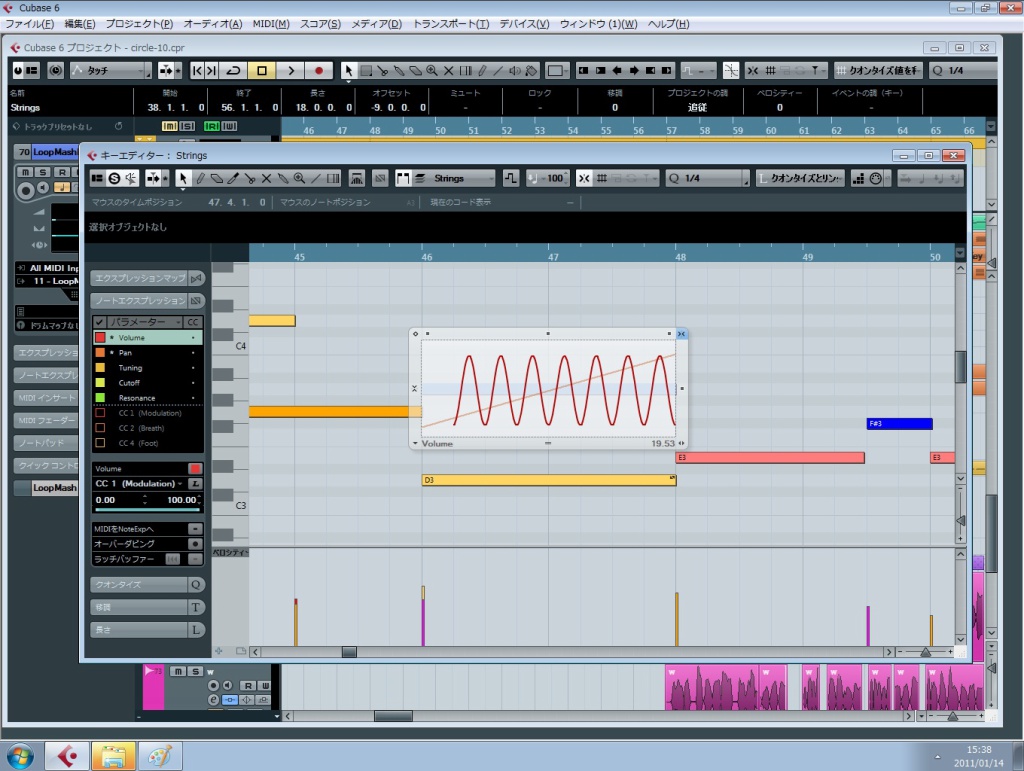This screenshot has width=1024, height=771.
Task: Select the D3 note in piano roll
Action: (x=549, y=480)
